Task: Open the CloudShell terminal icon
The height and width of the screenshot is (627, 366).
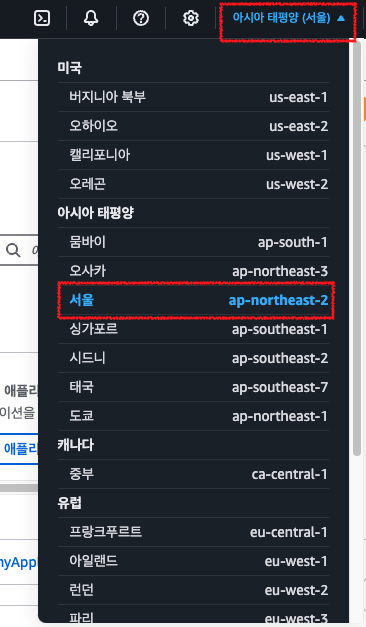Action: [42, 18]
